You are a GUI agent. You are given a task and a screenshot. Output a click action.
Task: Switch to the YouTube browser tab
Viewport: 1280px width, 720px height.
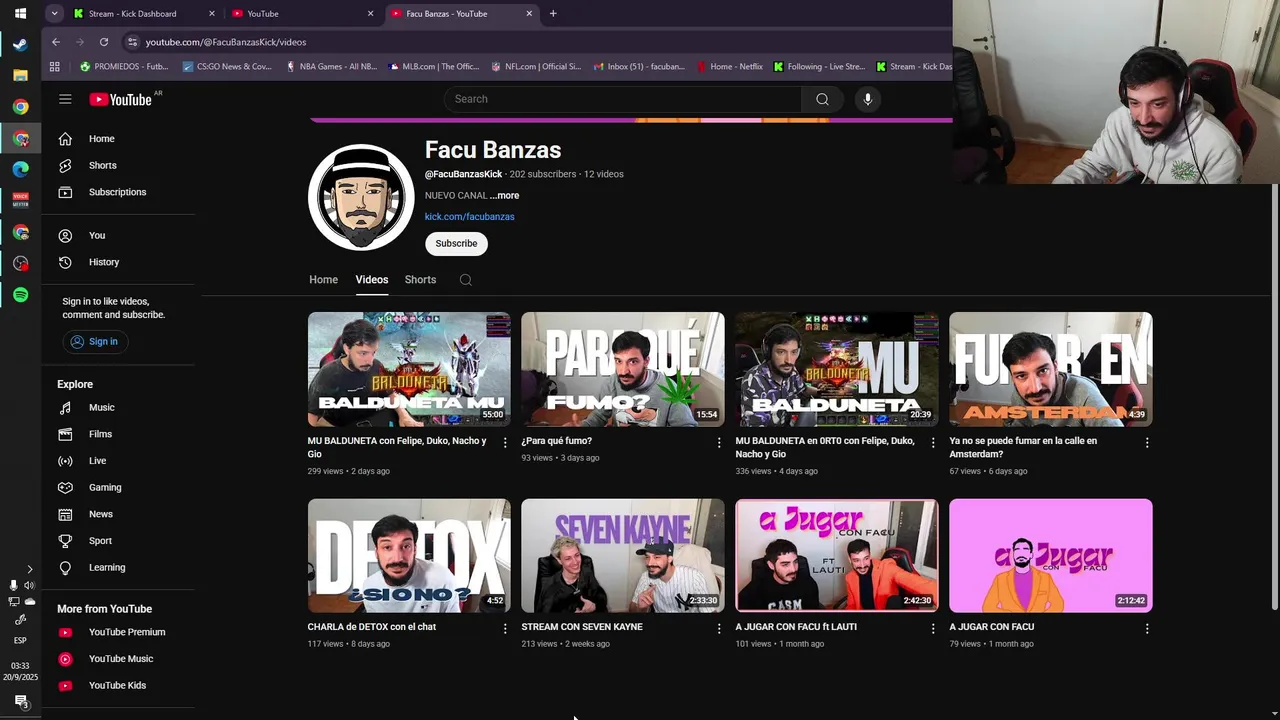point(302,13)
